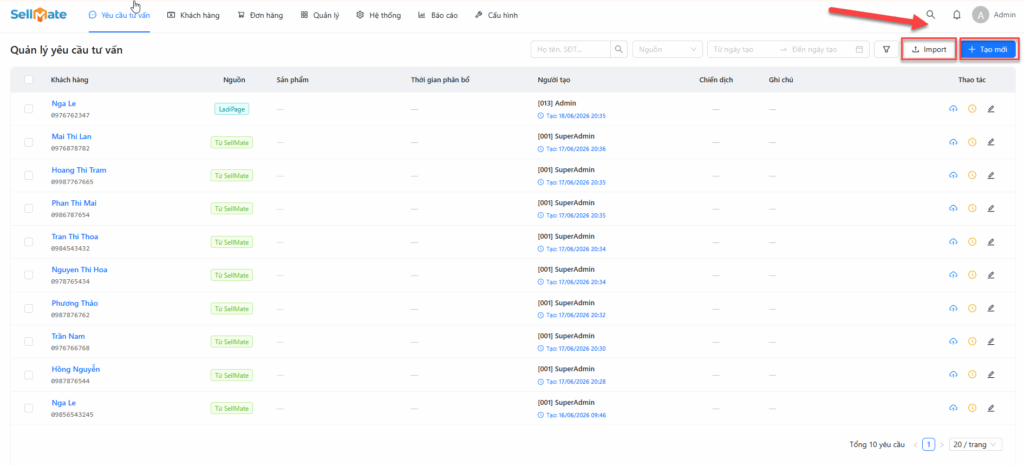Edit the Mai Thi Lan request
The width and height of the screenshot is (1024, 466).
tap(991, 142)
